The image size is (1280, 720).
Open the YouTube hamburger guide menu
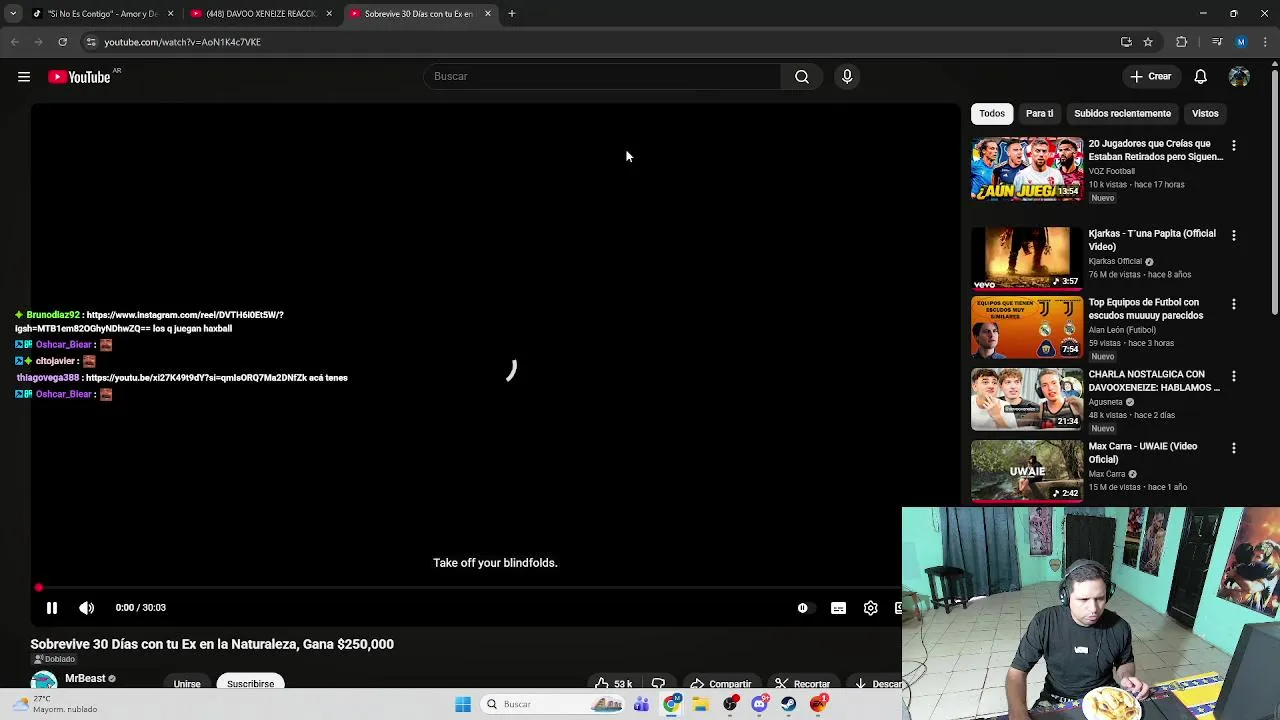[24, 77]
